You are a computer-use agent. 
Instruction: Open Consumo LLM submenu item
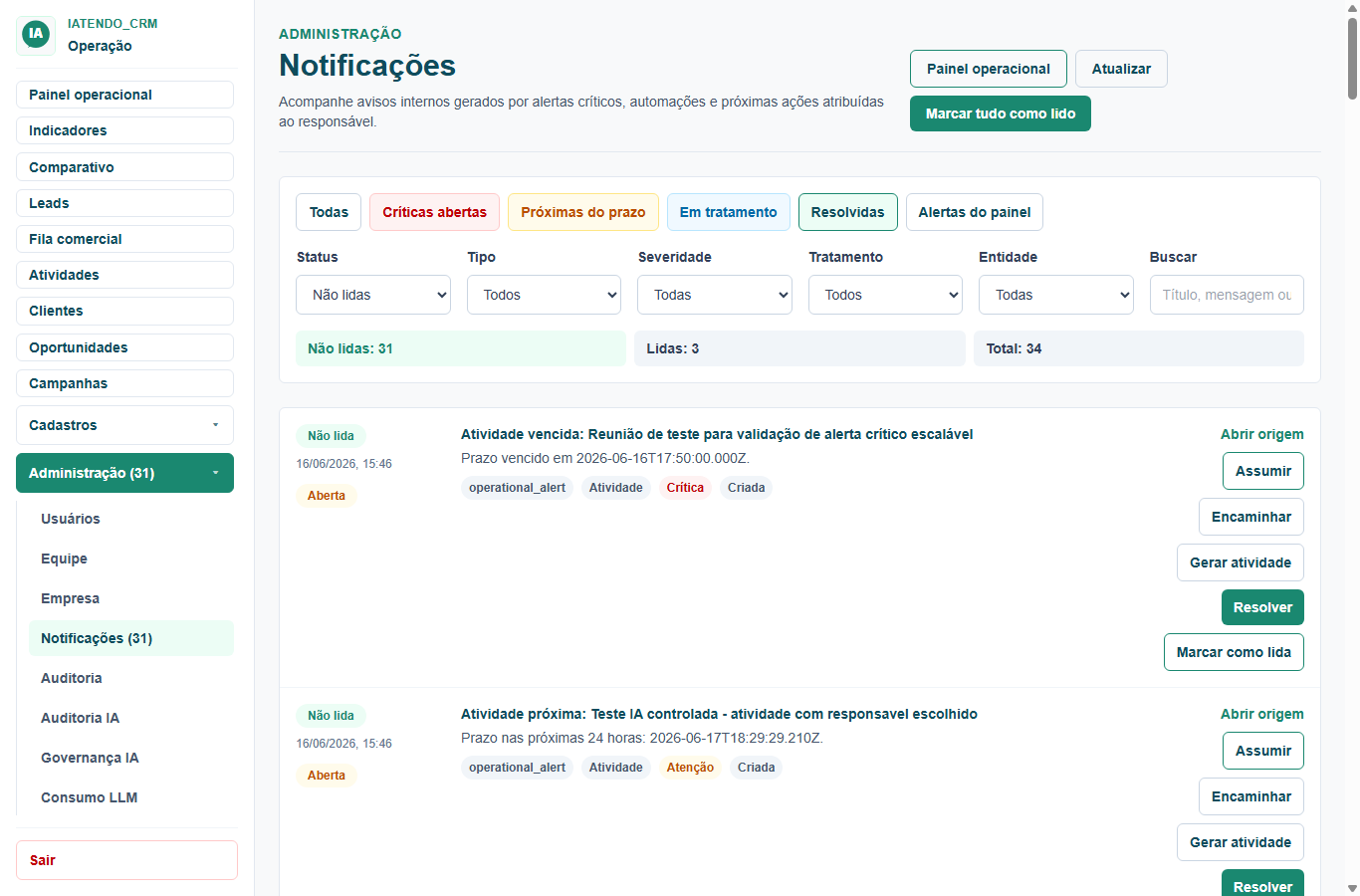click(x=131, y=797)
